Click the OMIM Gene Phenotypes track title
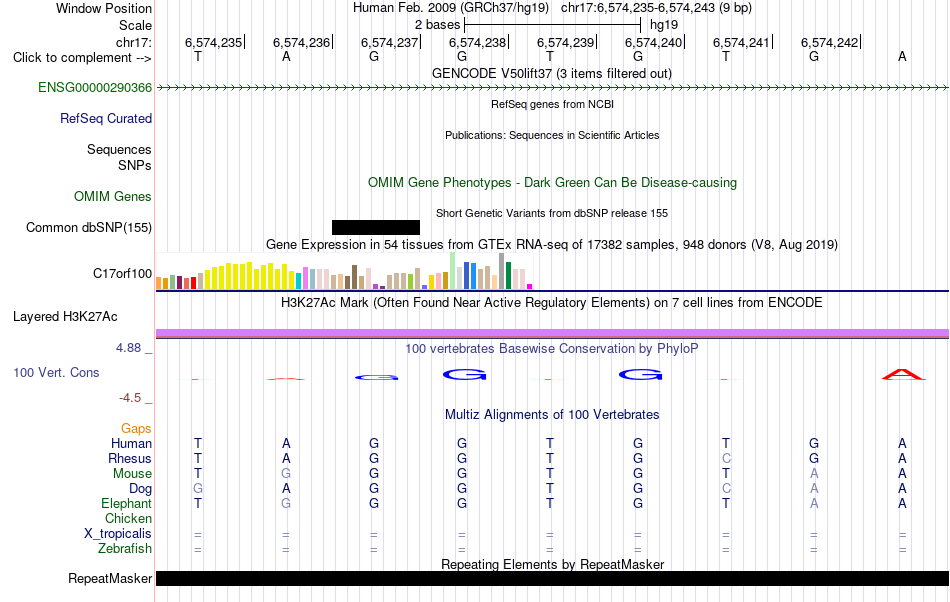Viewport: 950px width, 602px height. pyautogui.click(x=552, y=183)
